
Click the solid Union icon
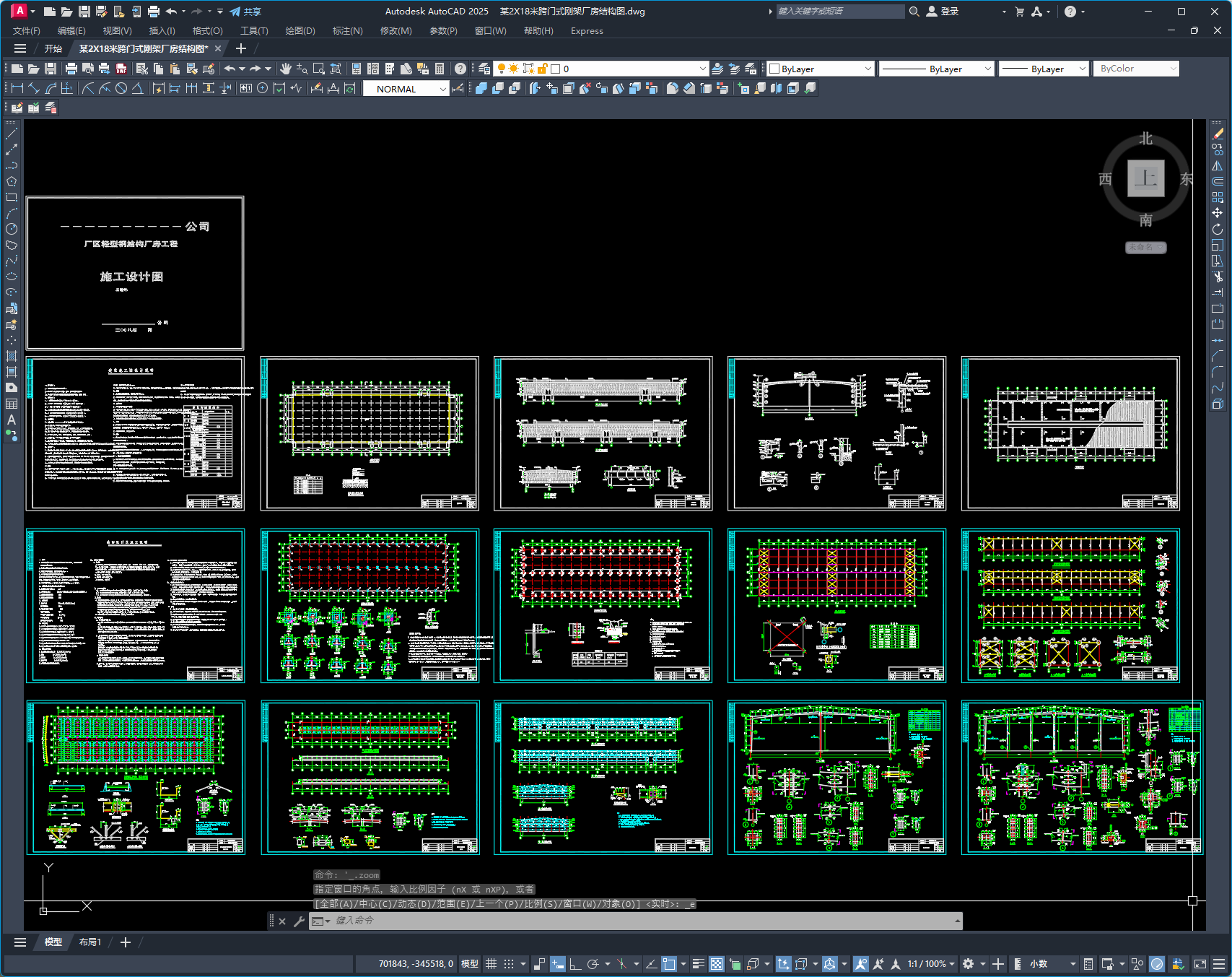pyautogui.click(x=481, y=88)
